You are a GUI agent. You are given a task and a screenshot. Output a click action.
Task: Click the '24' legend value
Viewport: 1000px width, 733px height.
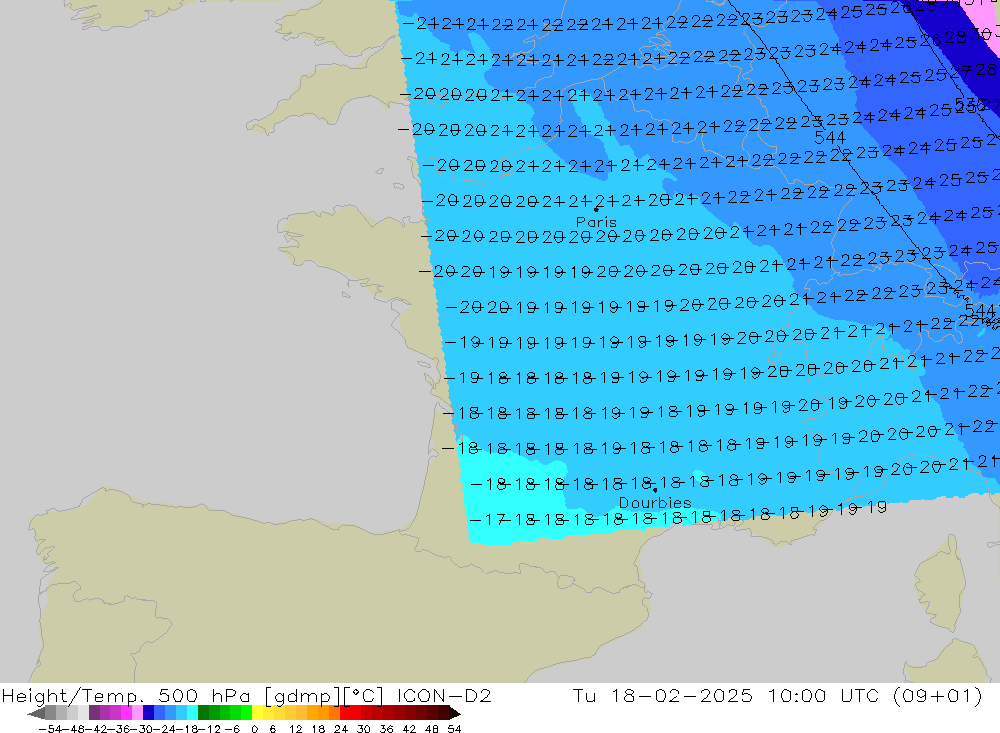341,729
